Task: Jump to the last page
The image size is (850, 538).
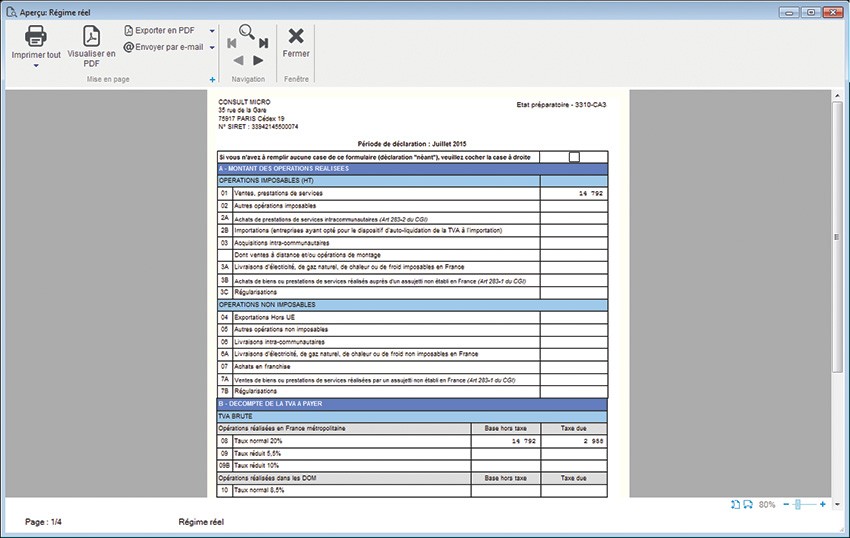Action: coord(263,44)
